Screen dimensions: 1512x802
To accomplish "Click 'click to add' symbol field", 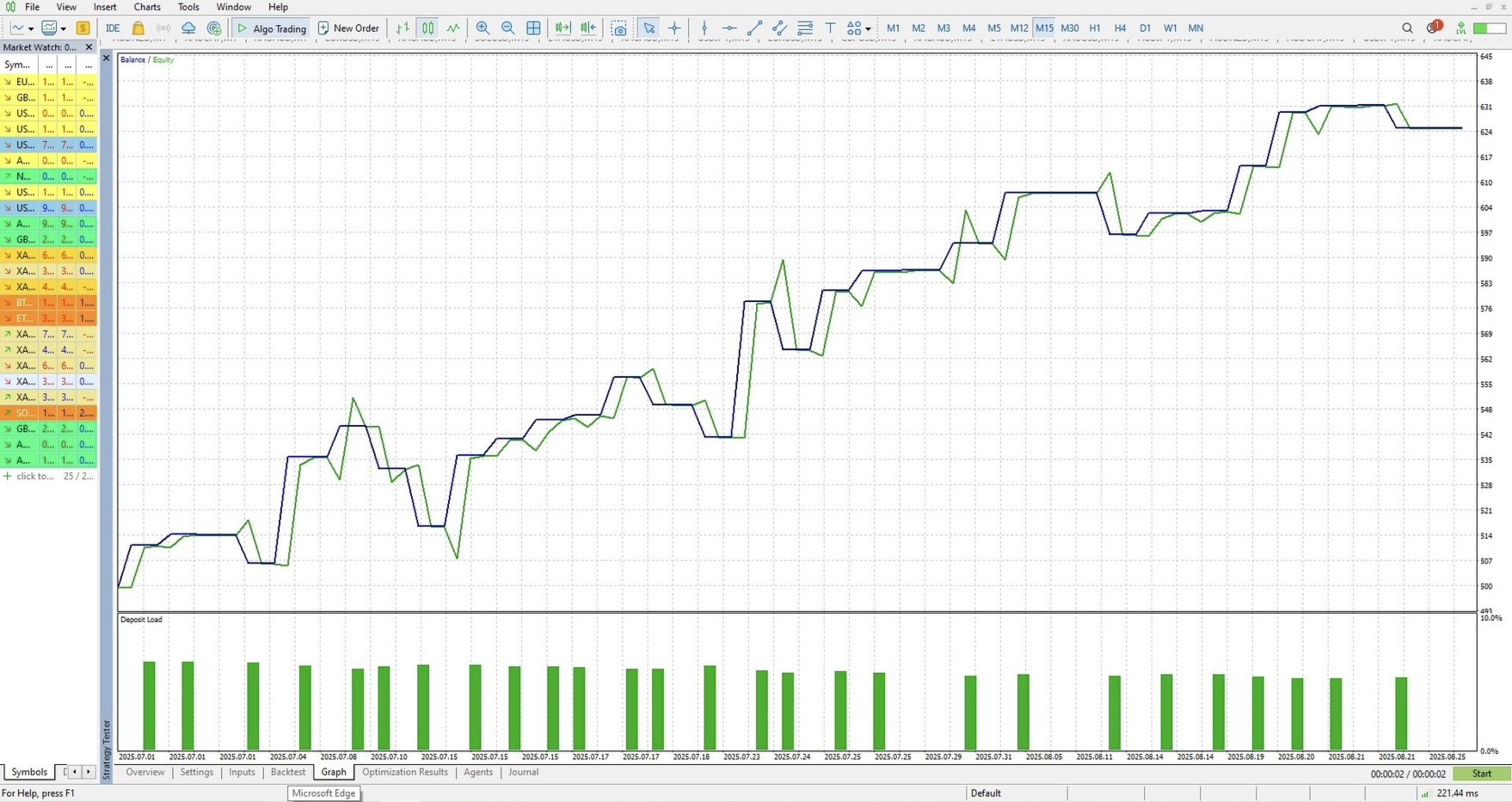I will tap(34, 476).
